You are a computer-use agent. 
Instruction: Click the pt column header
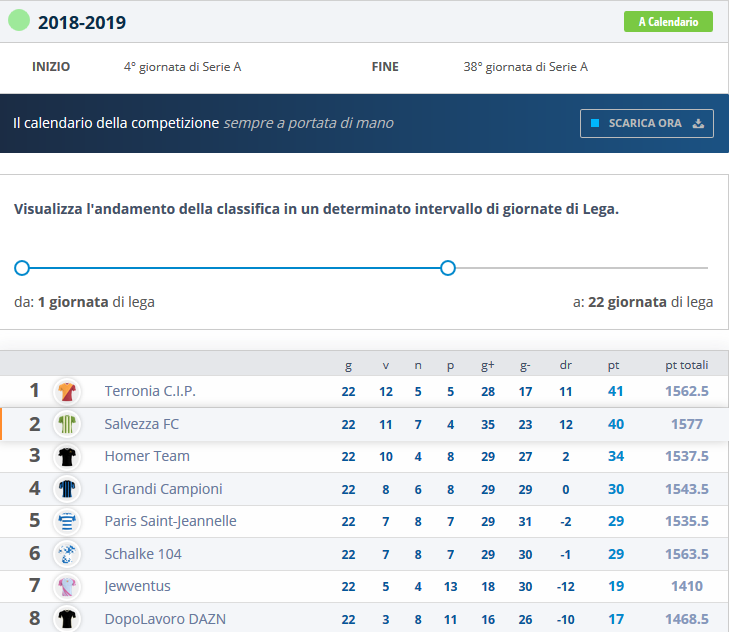tap(614, 366)
